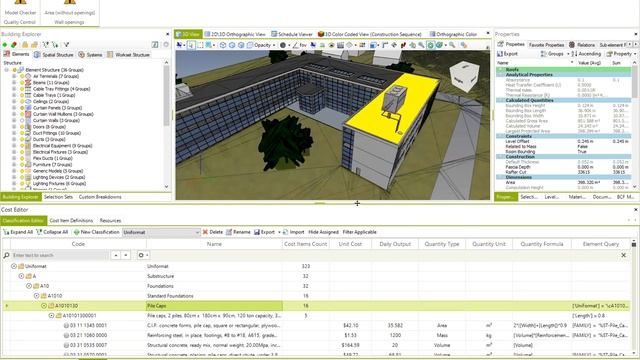The height and width of the screenshot is (360, 640).
Task: Click the $42.10 unit cost cell
Action: click(x=351, y=326)
